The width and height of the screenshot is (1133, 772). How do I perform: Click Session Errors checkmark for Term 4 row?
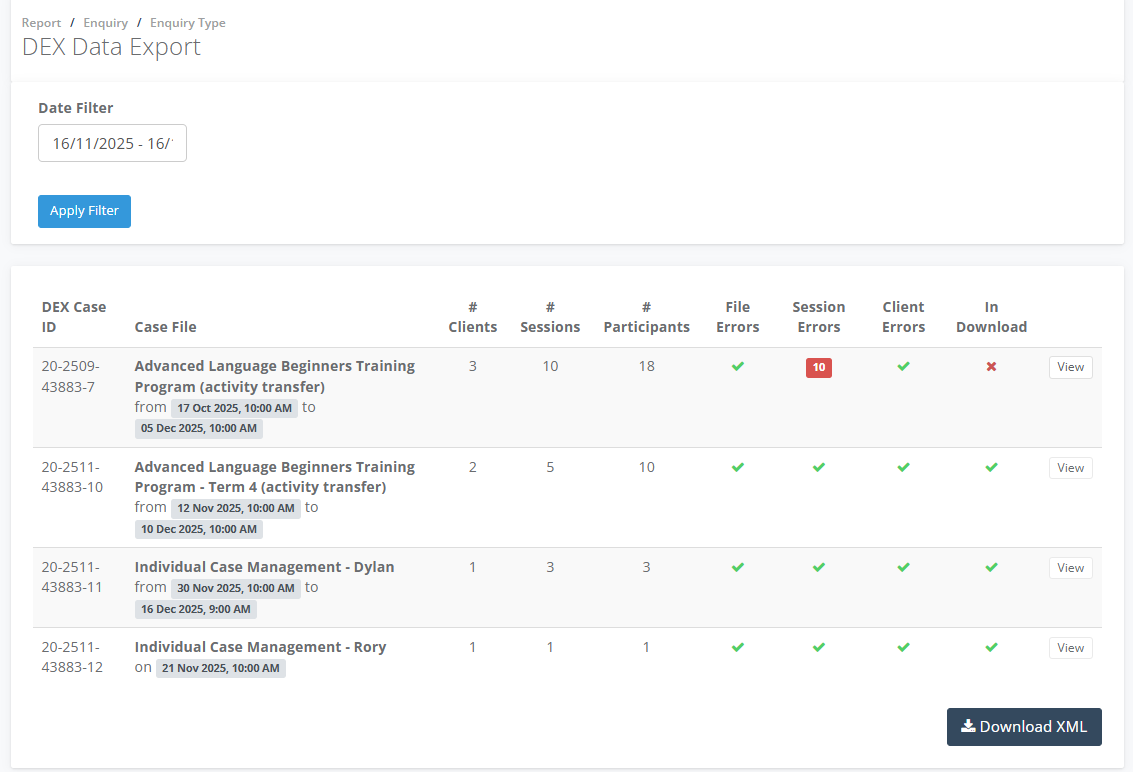click(x=818, y=467)
